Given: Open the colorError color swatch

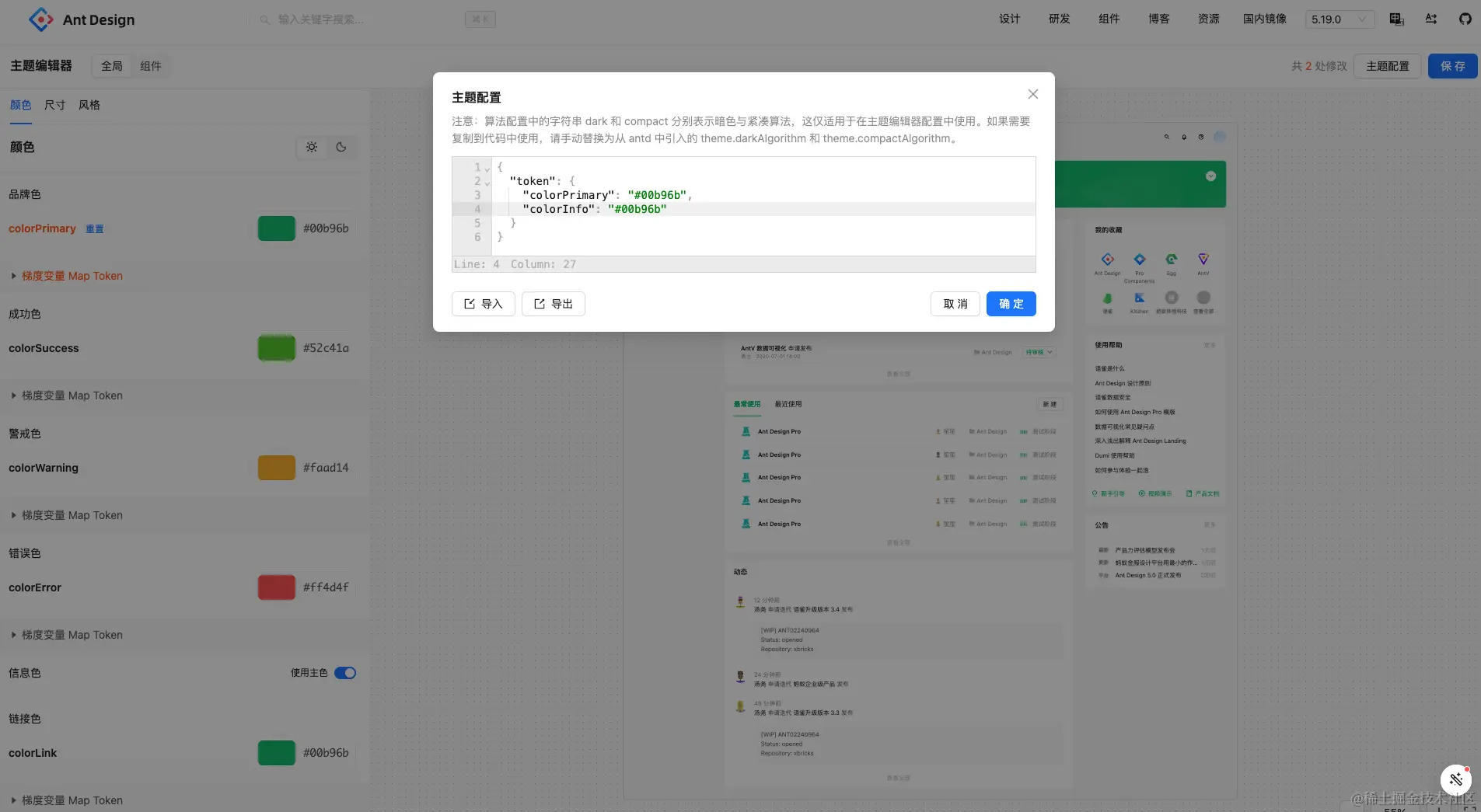Looking at the screenshot, I should [277, 587].
